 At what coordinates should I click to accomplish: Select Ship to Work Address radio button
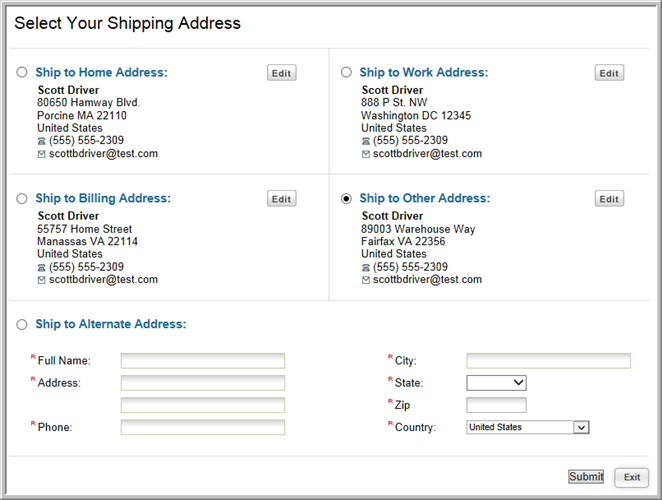(x=346, y=72)
